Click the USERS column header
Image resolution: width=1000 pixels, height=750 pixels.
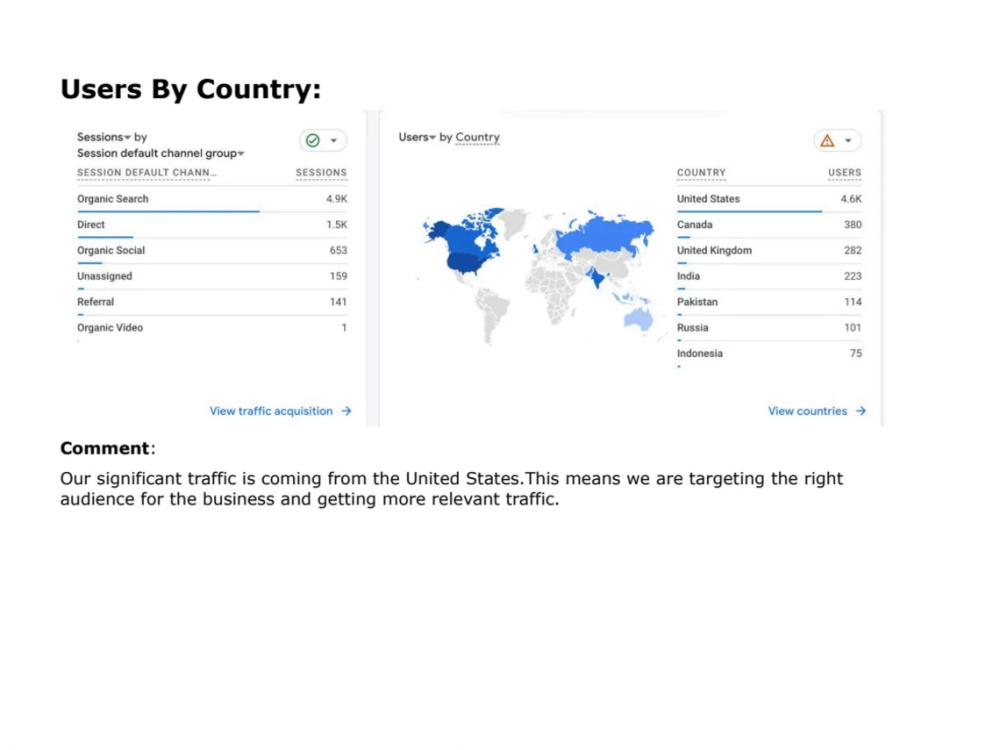click(x=844, y=173)
